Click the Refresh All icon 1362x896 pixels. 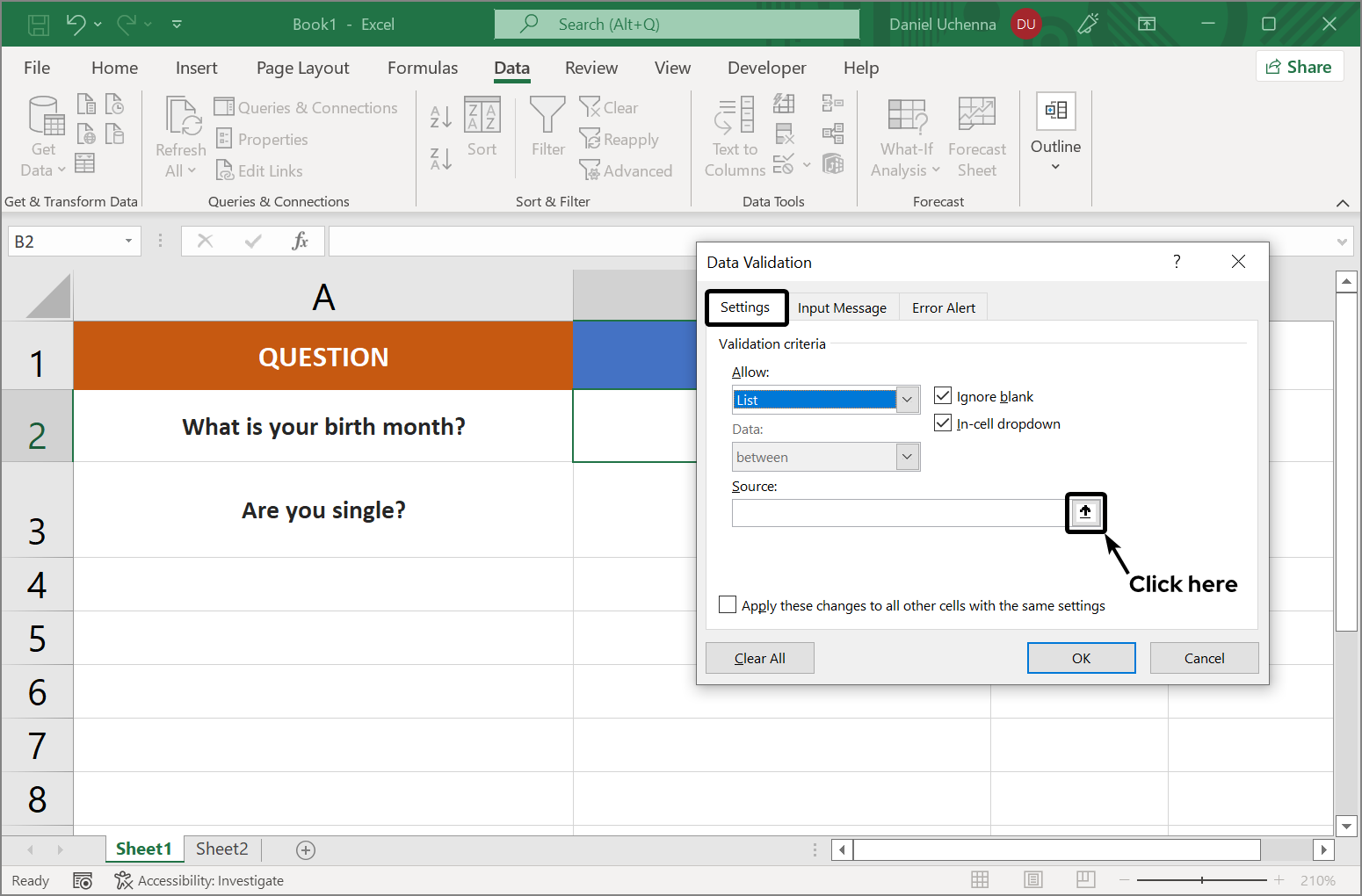click(x=179, y=134)
